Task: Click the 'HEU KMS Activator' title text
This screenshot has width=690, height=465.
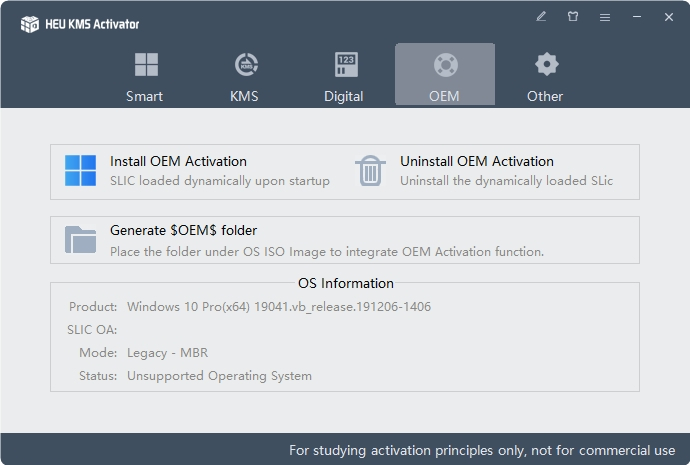Action: 92,24
